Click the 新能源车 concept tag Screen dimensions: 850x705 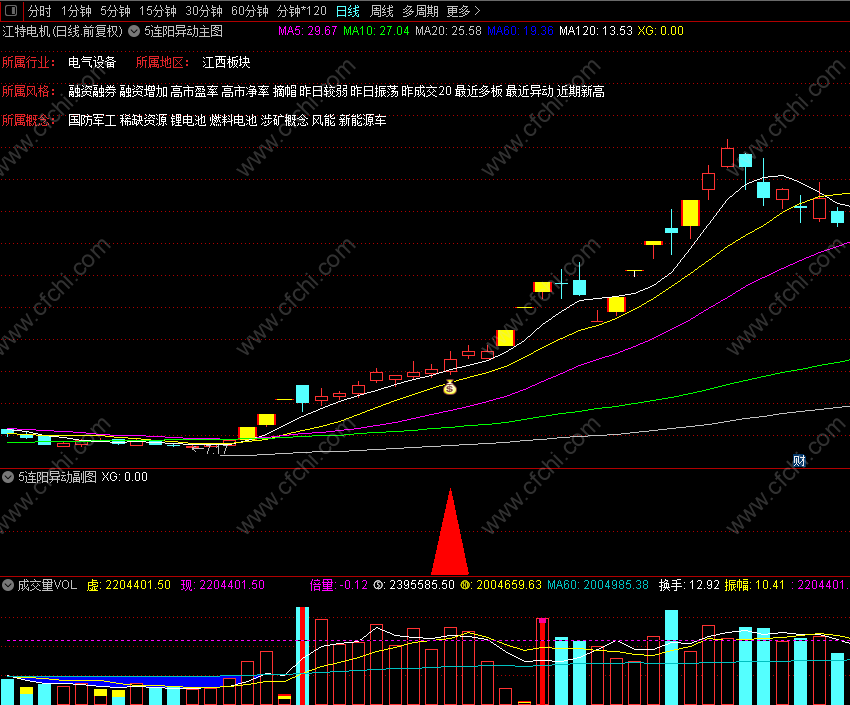362,120
